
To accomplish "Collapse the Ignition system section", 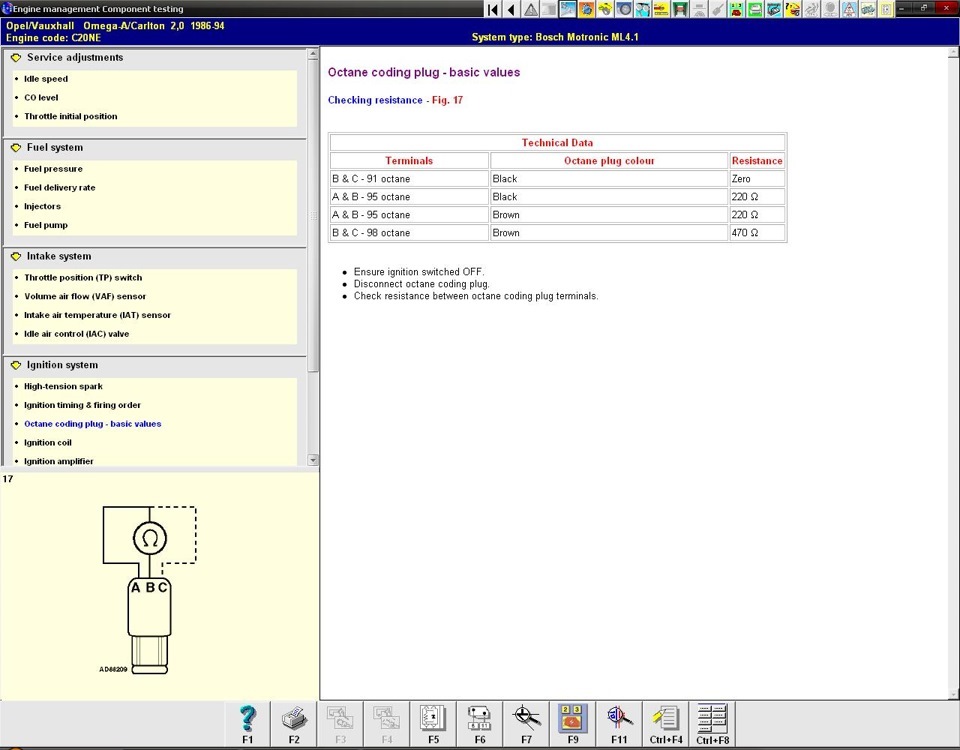I will [x=16, y=365].
